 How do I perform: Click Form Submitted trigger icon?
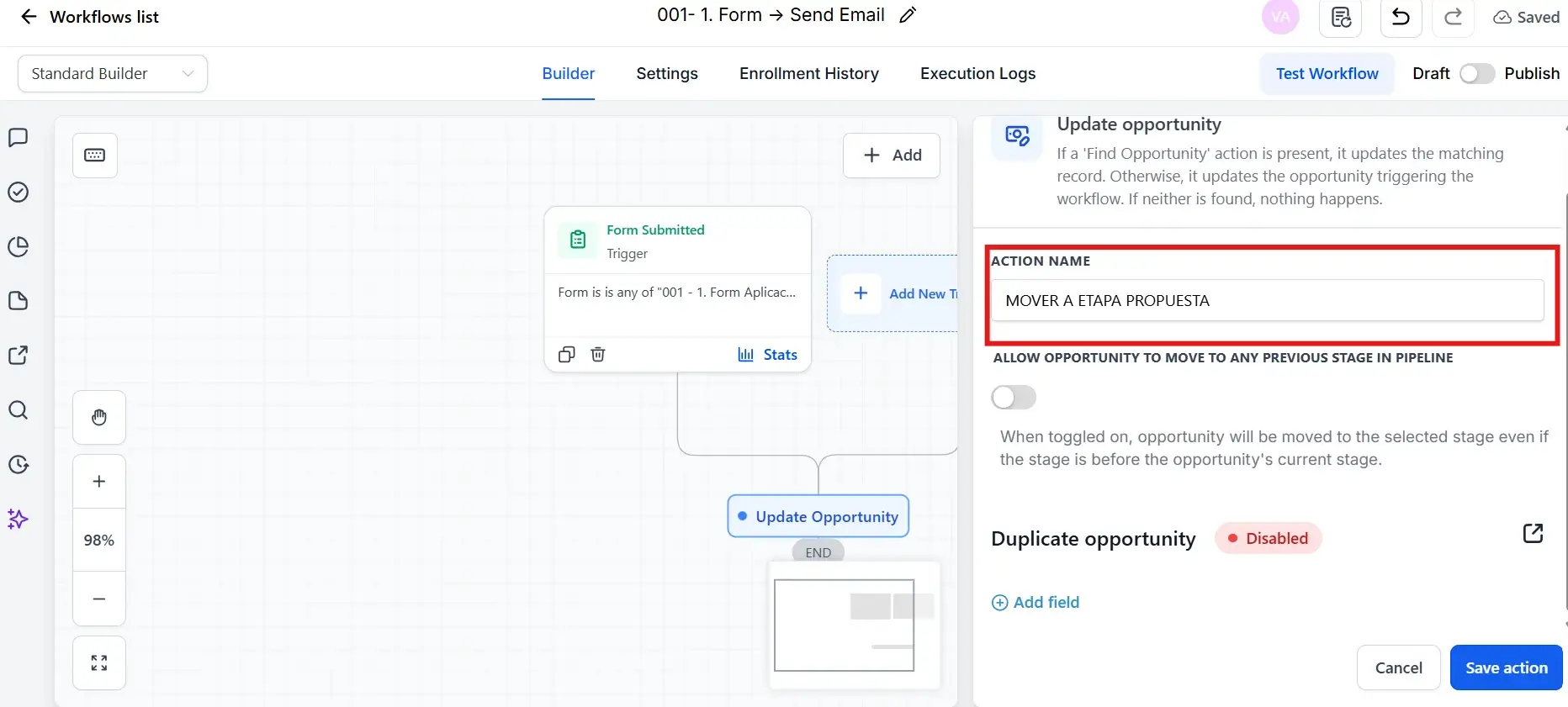tap(578, 240)
